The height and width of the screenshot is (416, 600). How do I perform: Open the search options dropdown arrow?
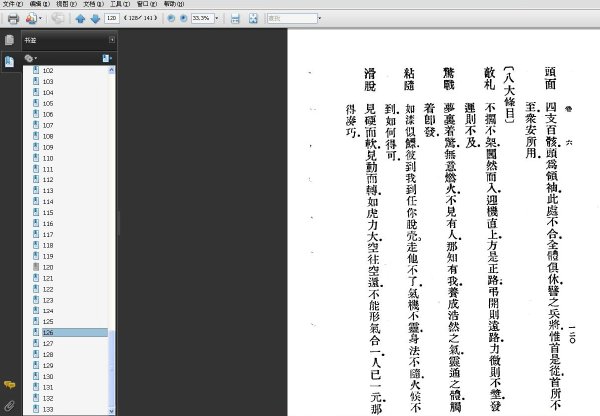pos(320,18)
